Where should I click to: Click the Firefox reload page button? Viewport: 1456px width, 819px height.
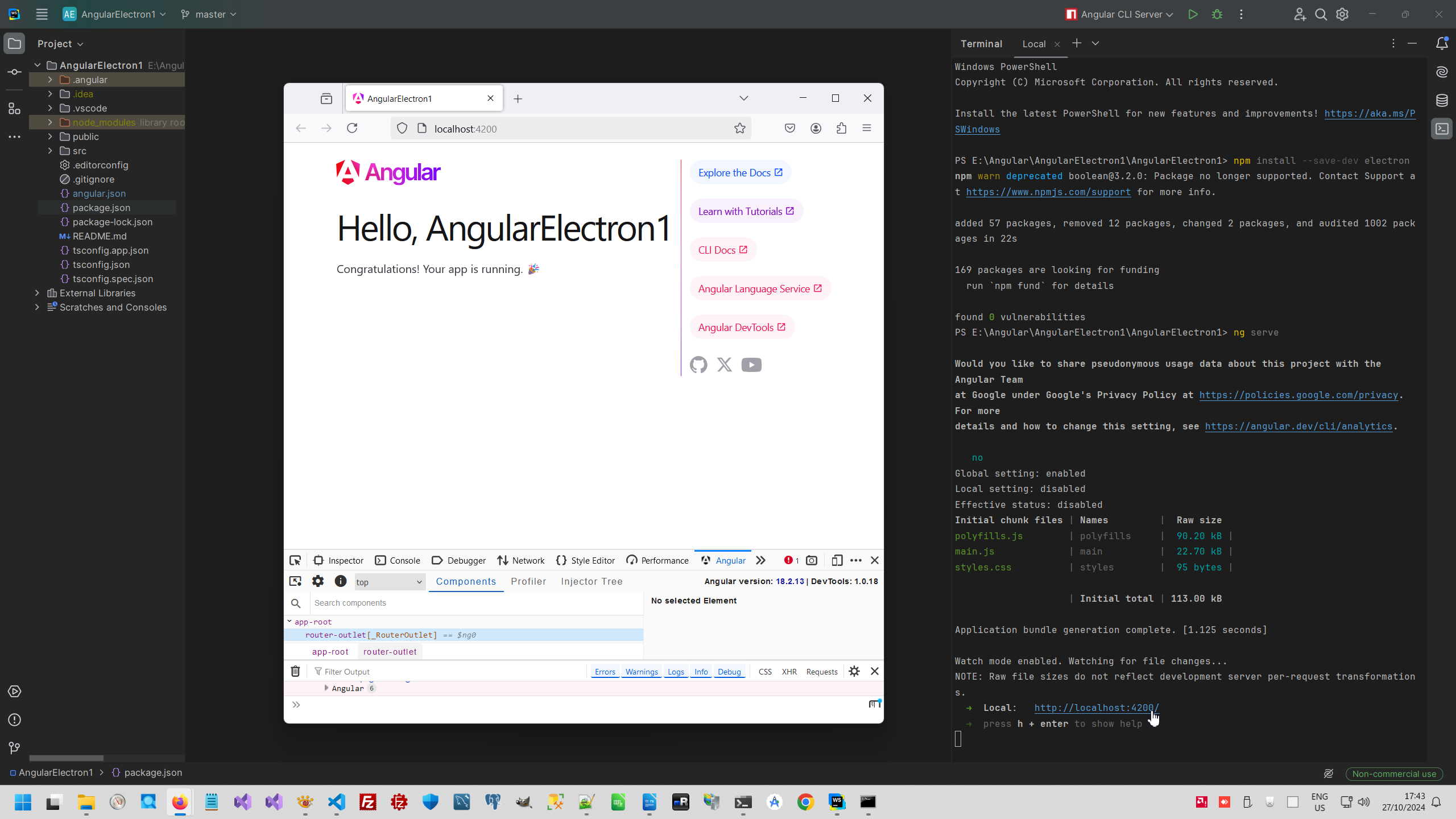(352, 129)
